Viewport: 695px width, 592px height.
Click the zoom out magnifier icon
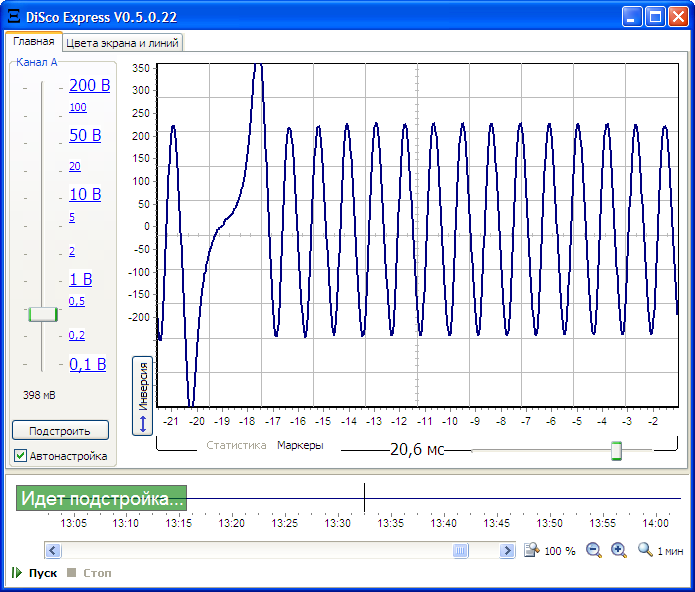click(x=594, y=550)
